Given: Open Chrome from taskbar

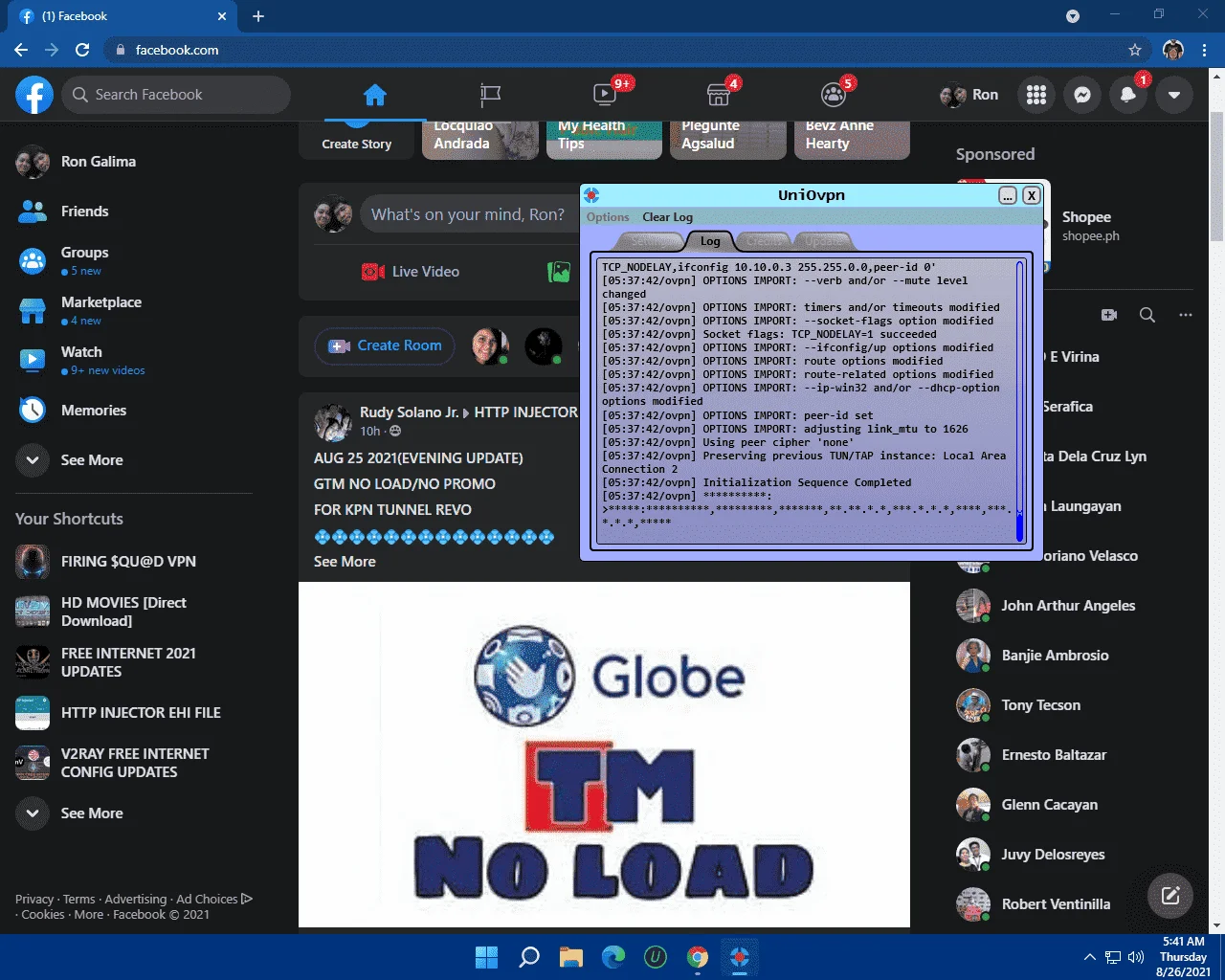Looking at the screenshot, I should coord(698,957).
